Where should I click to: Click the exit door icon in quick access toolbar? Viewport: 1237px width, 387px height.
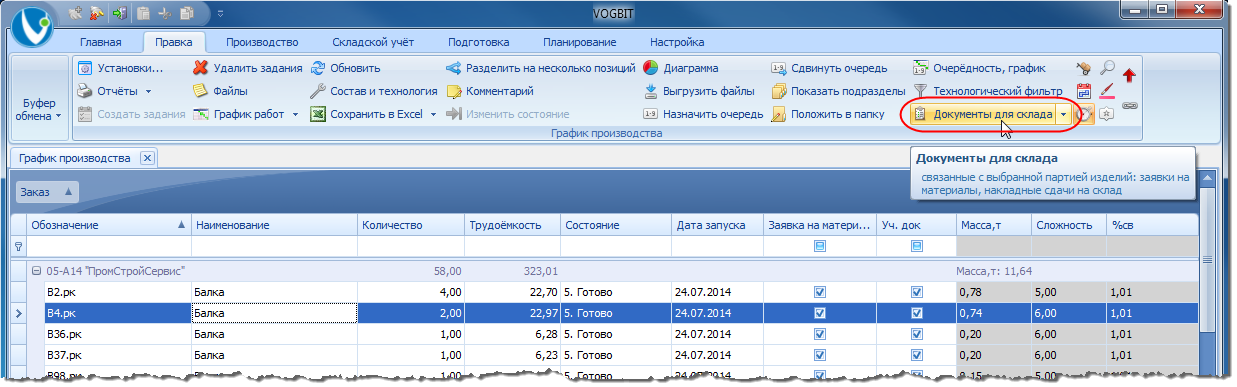tap(121, 14)
